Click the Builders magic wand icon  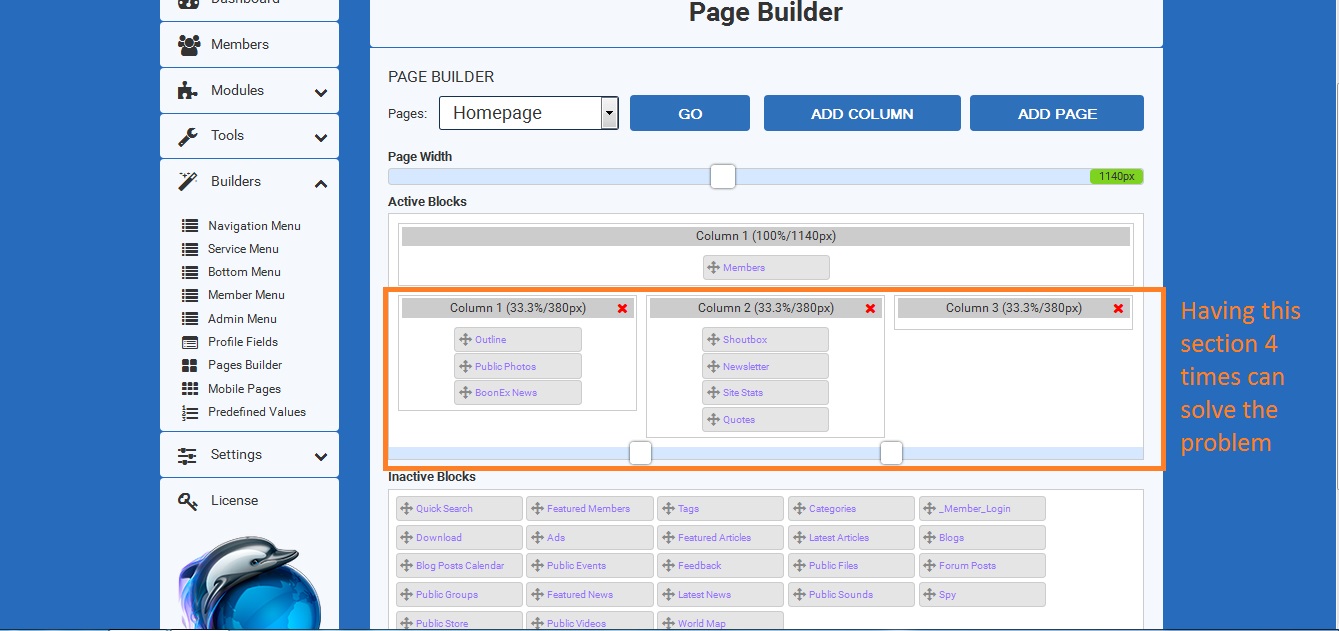[188, 182]
